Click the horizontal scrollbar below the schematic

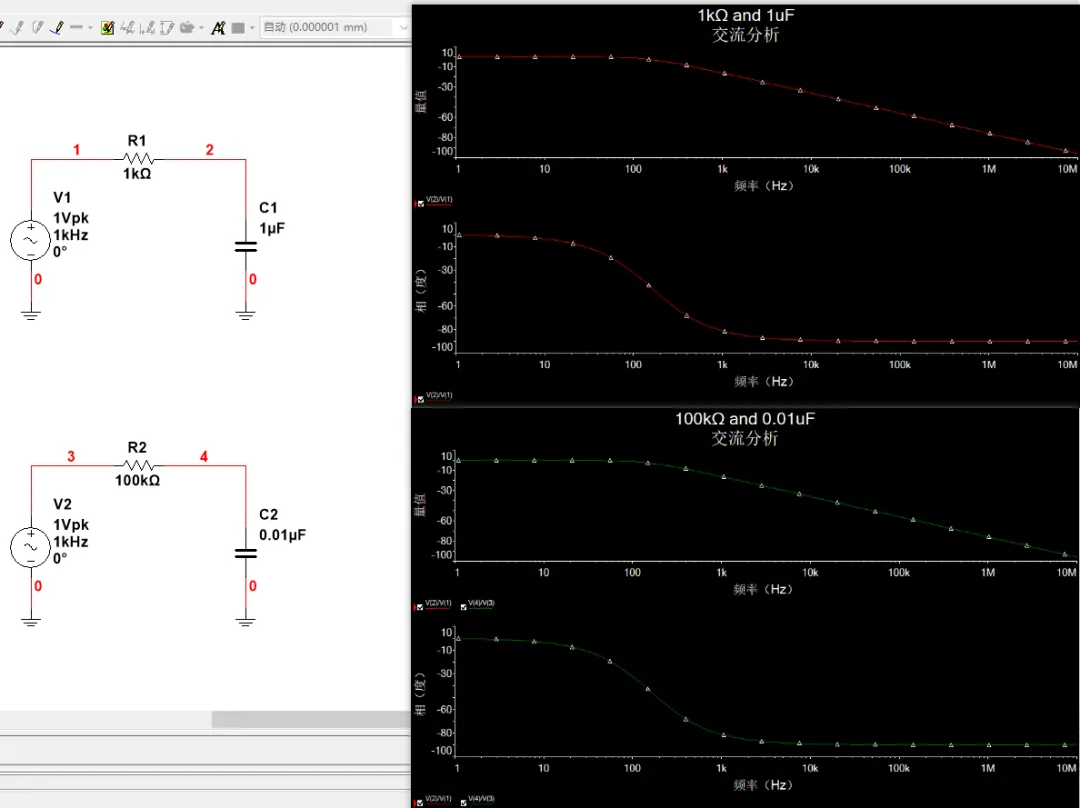(310, 720)
